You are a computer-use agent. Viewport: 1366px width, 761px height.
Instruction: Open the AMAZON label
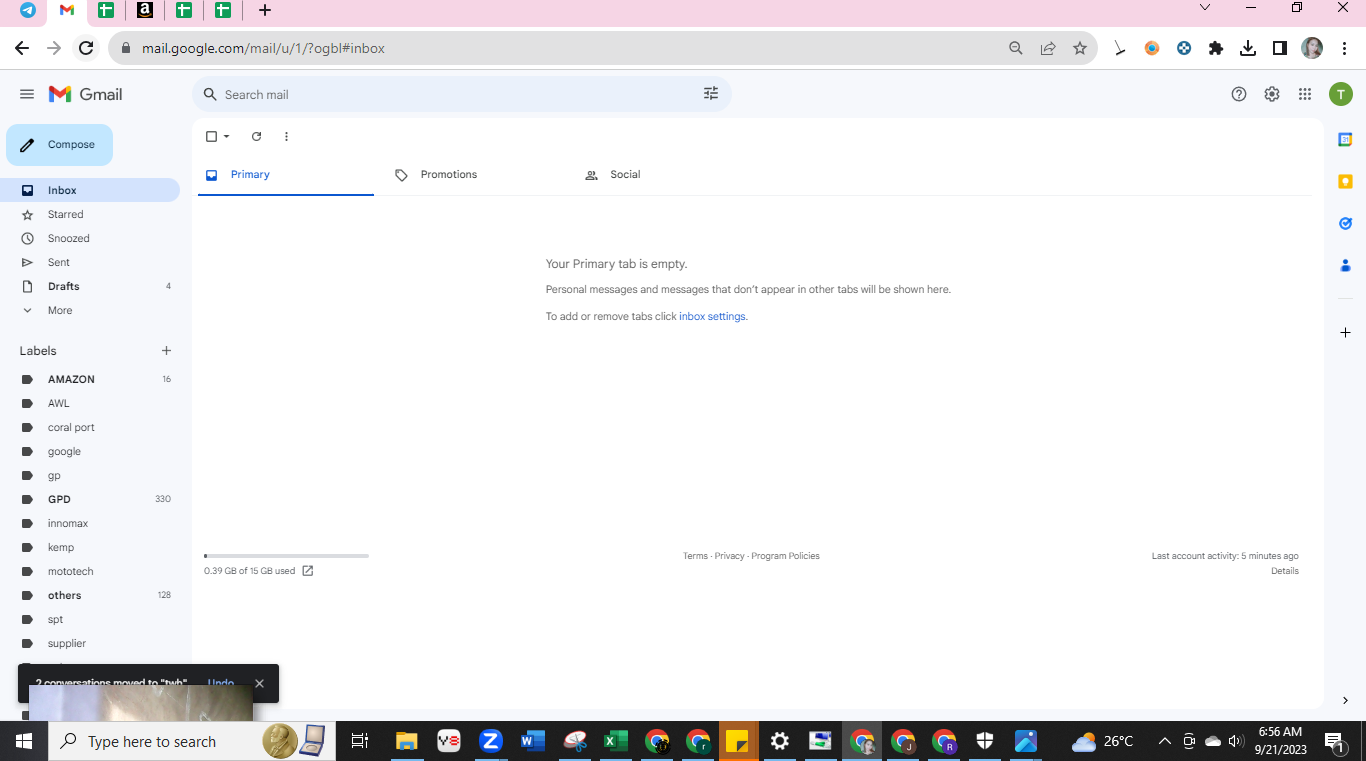(x=90, y=379)
